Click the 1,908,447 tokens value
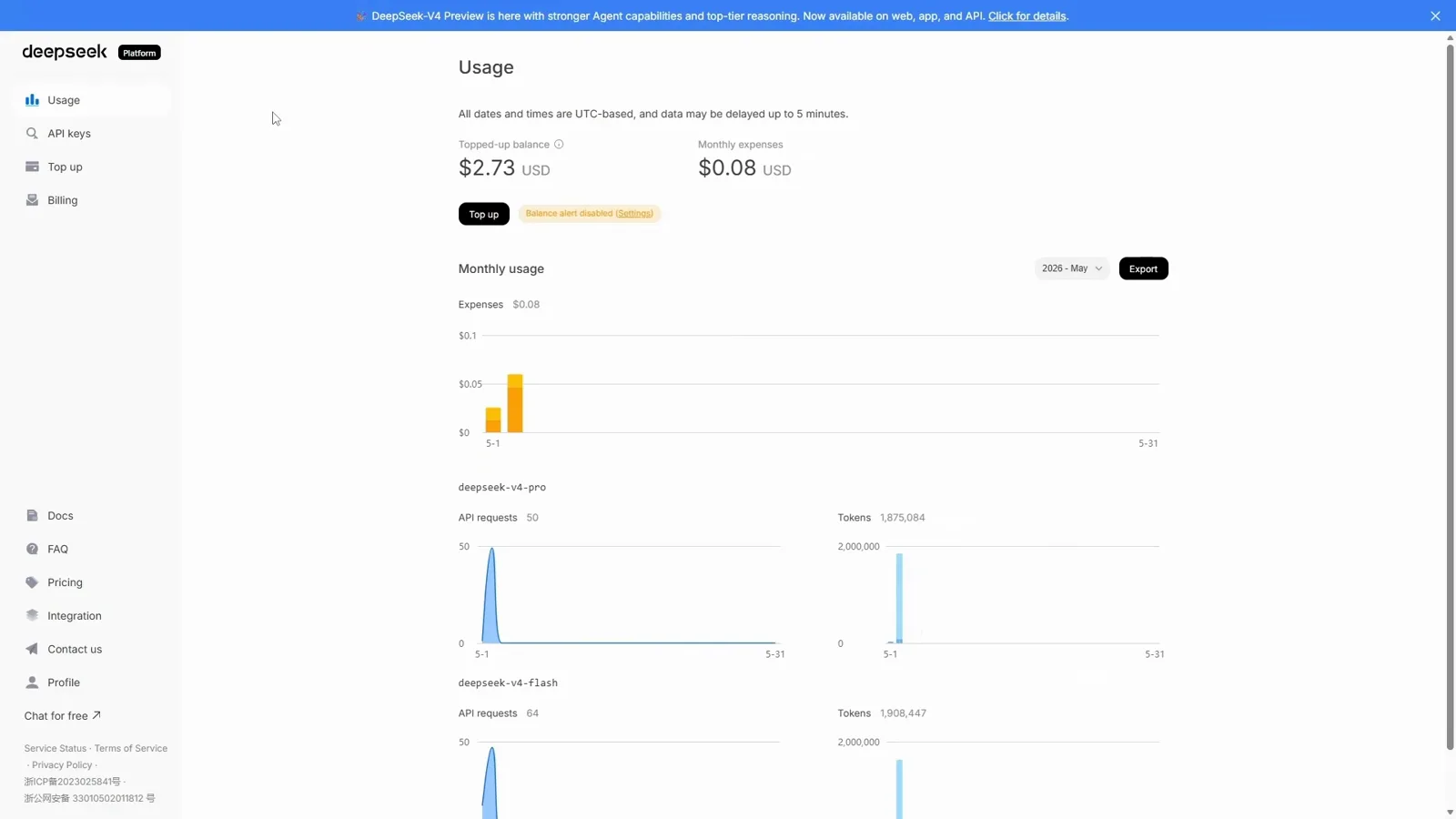 (x=903, y=713)
